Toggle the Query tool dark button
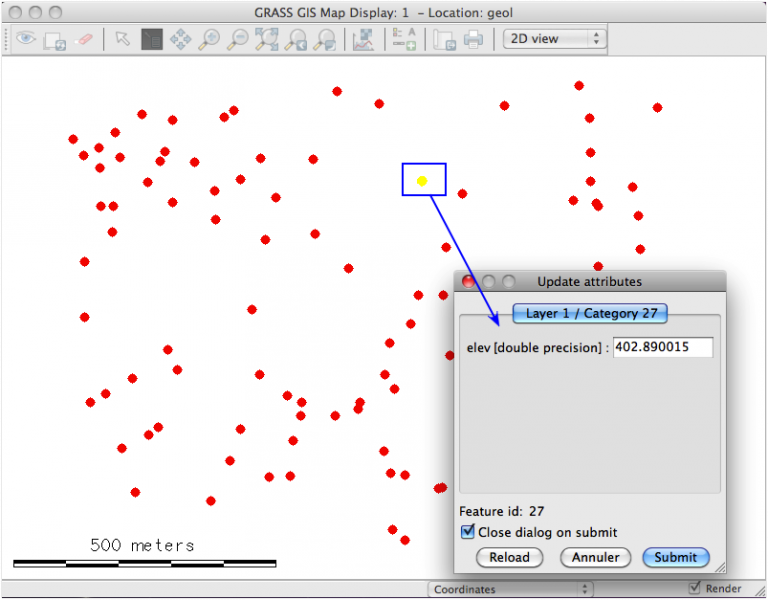Viewport: 768px width, 600px height. pyautogui.click(x=151, y=39)
